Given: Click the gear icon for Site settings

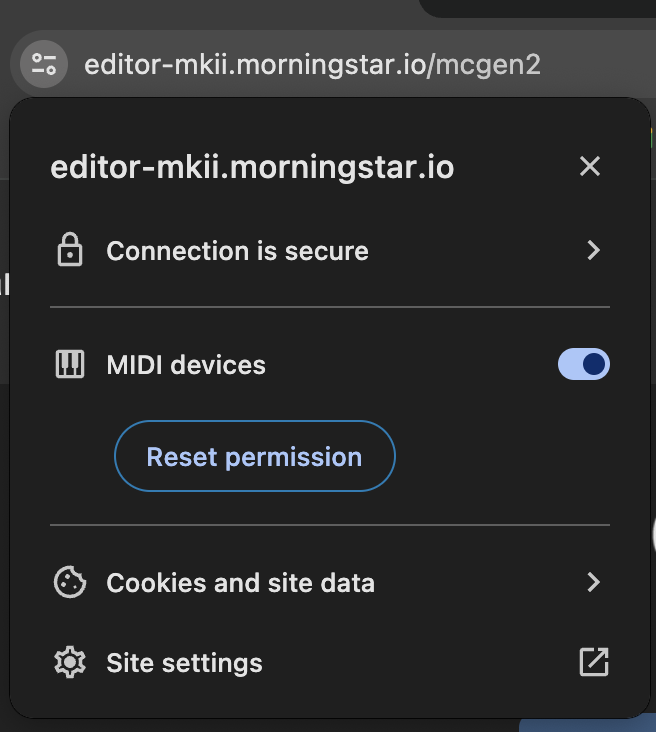Looking at the screenshot, I should click(69, 662).
